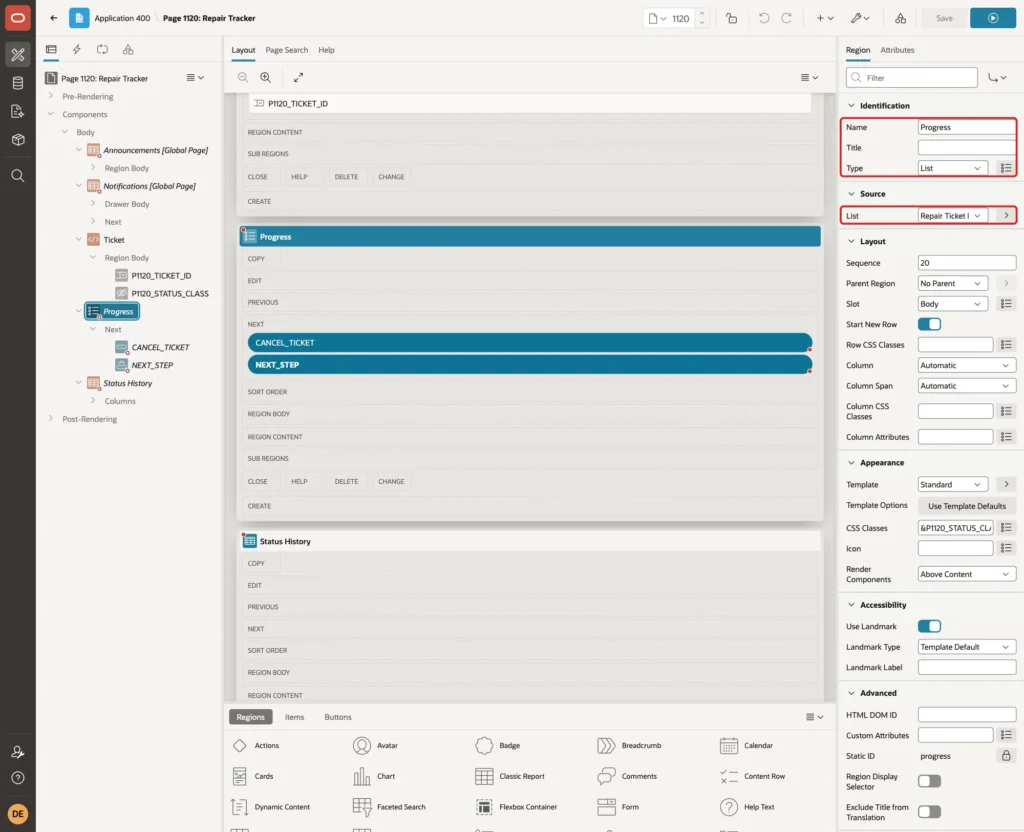Screen dimensions: 1024x832
Task: Collapse the Accessibility section
Action: click(x=851, y=605)
